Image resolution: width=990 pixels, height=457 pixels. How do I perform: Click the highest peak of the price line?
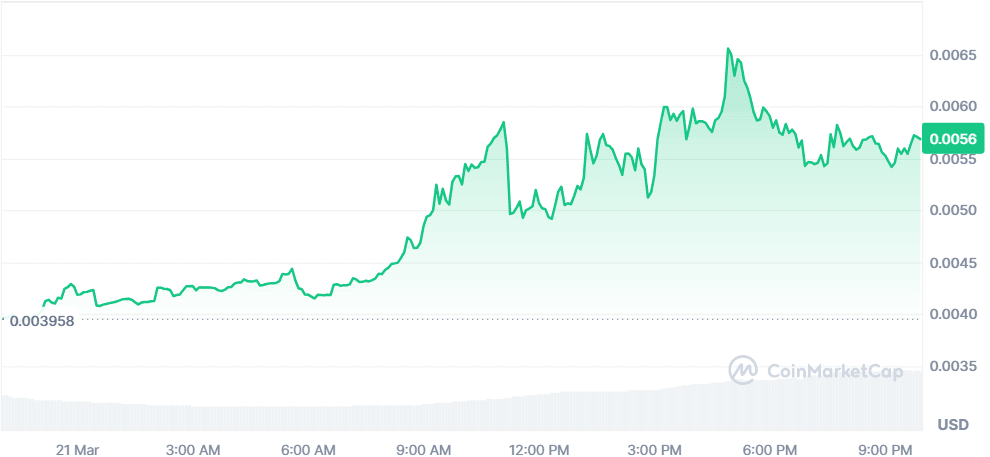[728, 48]
